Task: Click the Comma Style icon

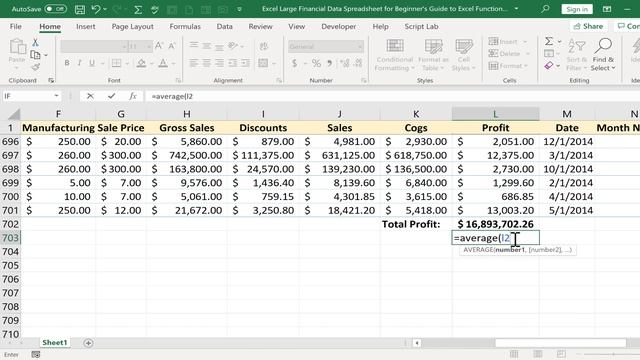Action: point(329,63)
